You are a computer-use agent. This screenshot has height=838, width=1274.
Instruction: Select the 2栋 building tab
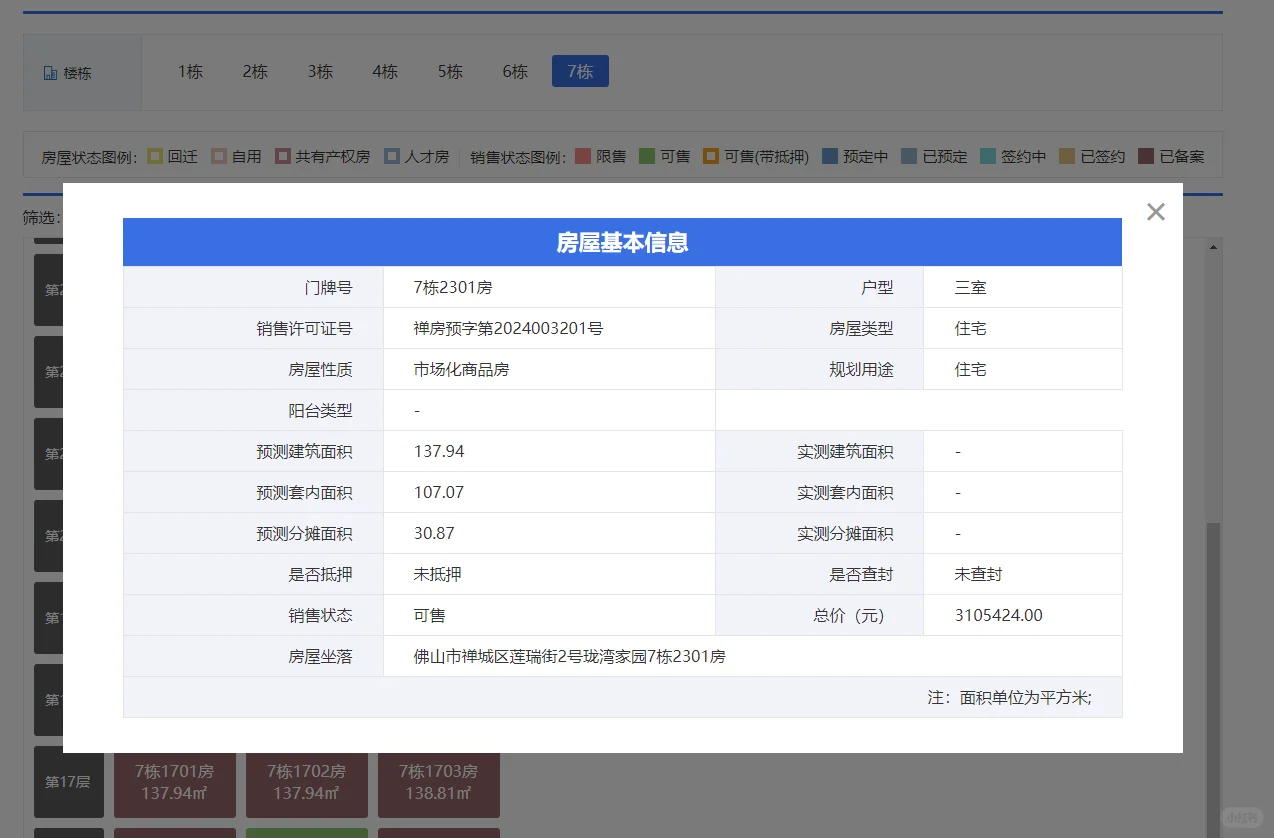click(255, 72)
